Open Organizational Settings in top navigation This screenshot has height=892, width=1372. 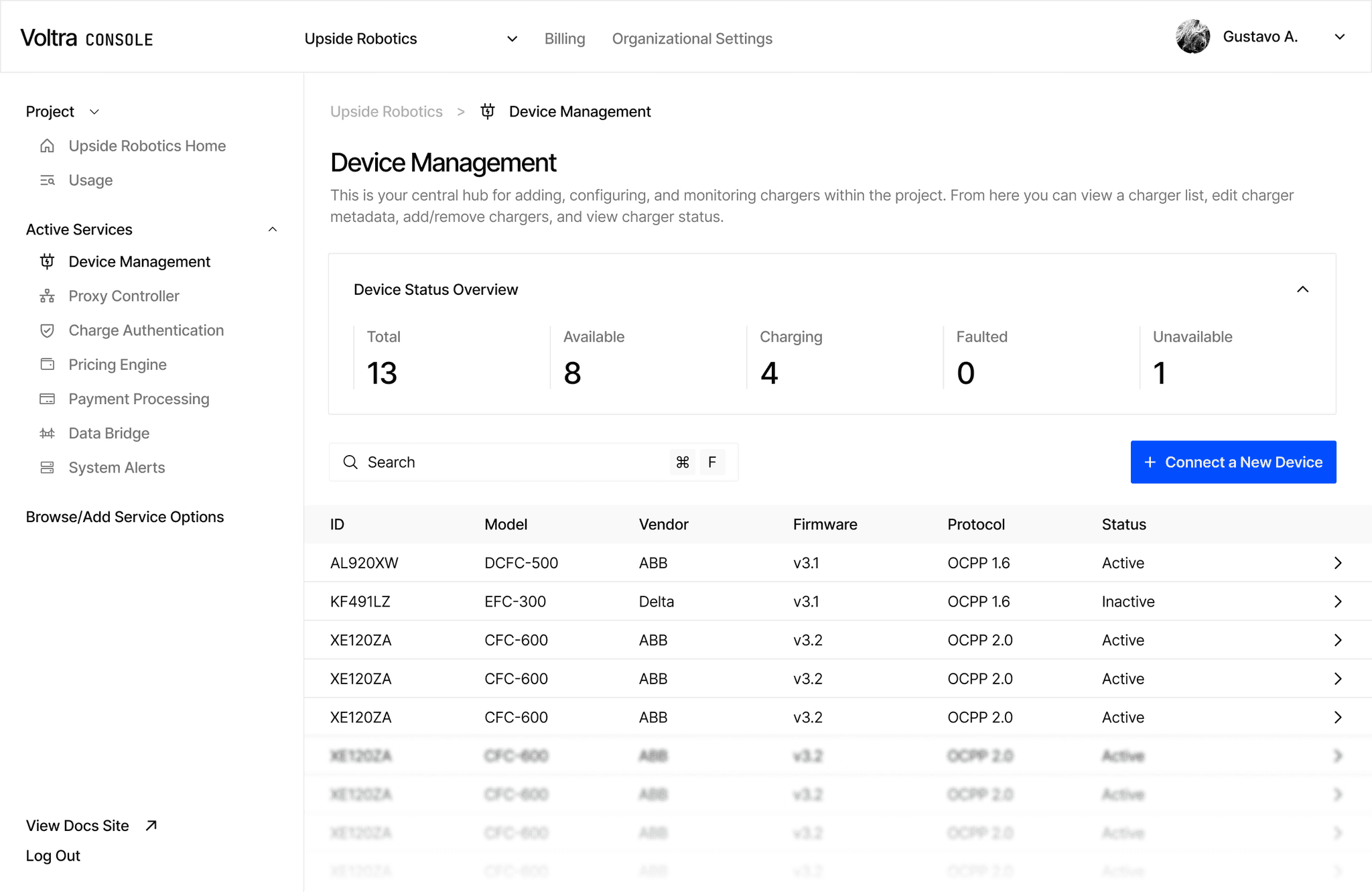pos(691,39)
